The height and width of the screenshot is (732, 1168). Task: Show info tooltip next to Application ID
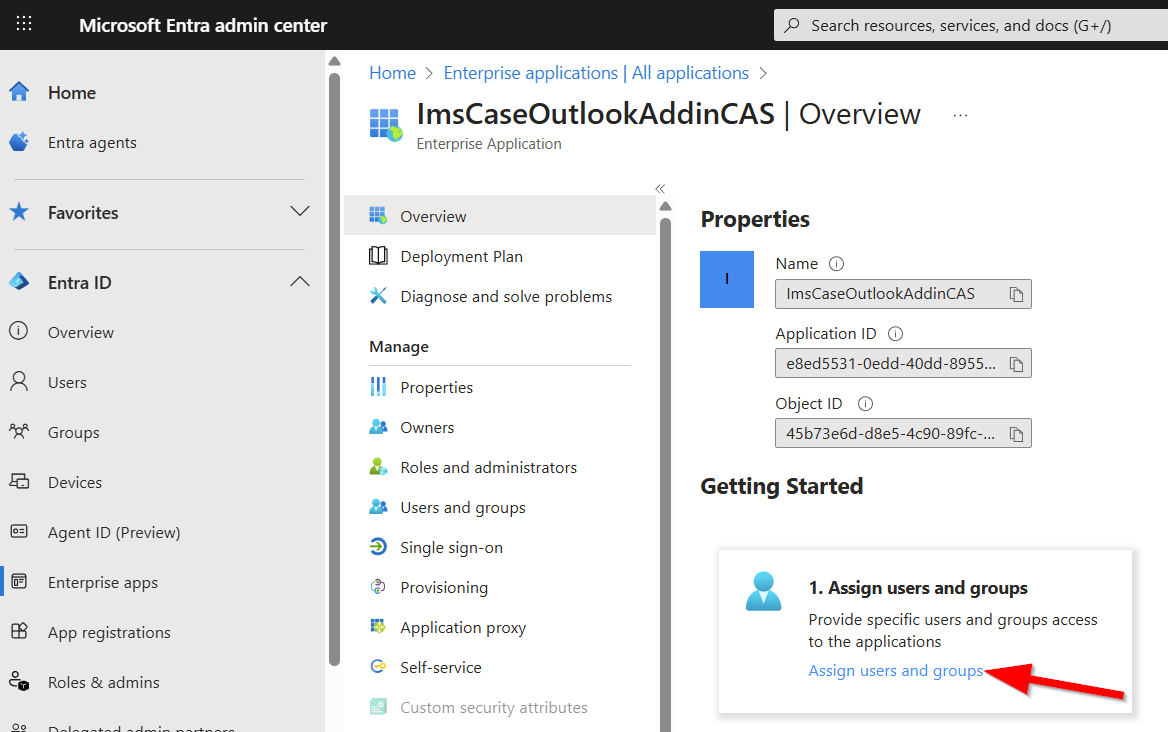tap(895, 334)
